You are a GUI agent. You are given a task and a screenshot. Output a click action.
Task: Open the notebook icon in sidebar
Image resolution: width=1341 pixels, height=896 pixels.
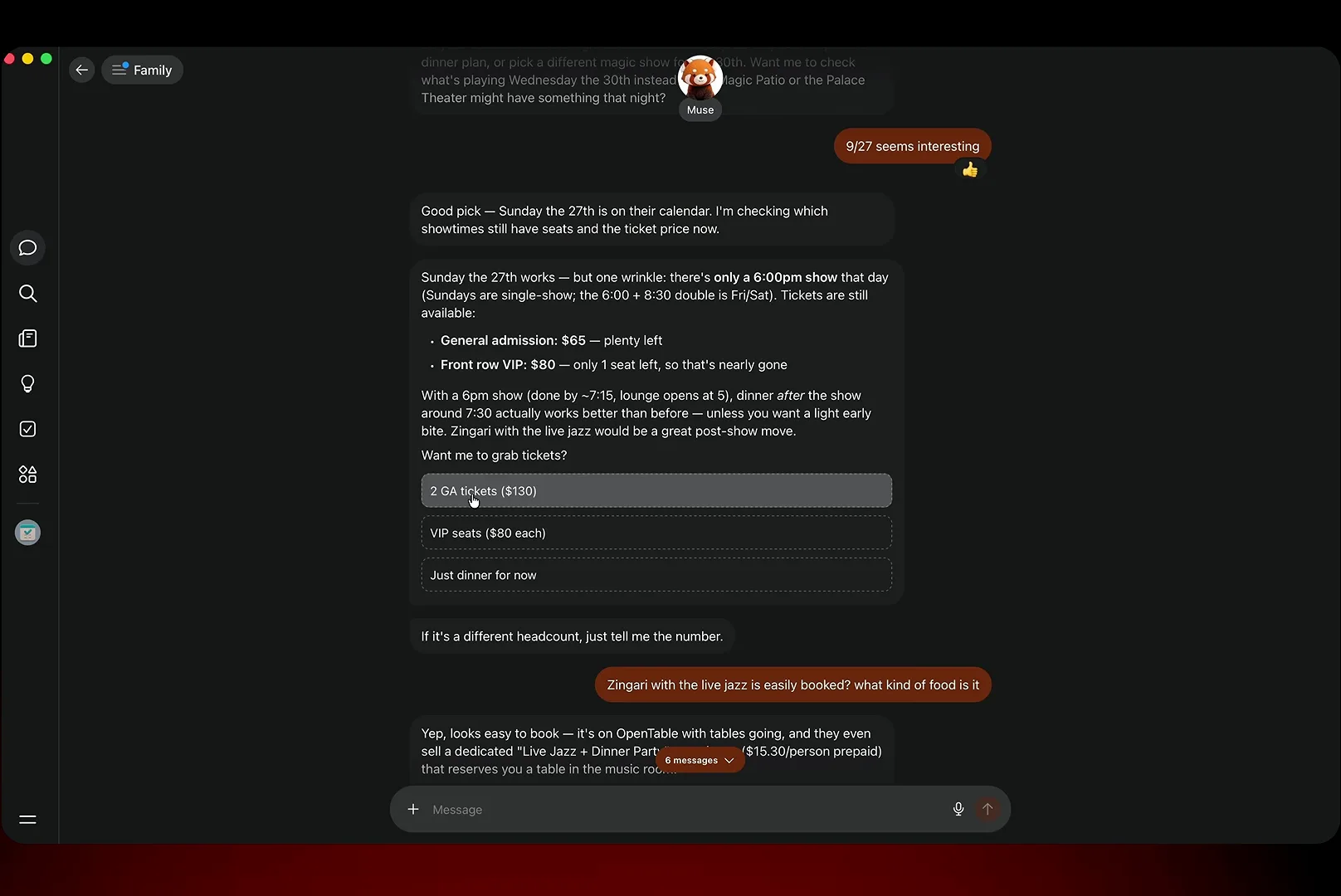[27, 338]
